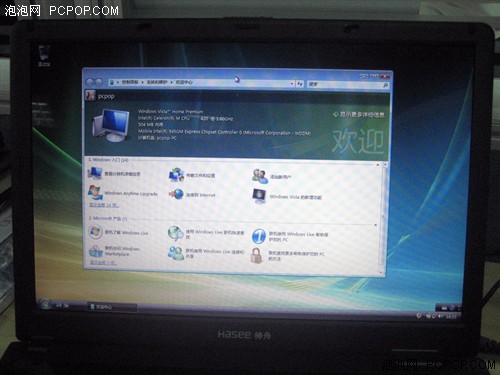This screenshot has width=500, height=375.
Task: Open the Windows Marketplace basket icon
Action: click(x=96, y=251)
